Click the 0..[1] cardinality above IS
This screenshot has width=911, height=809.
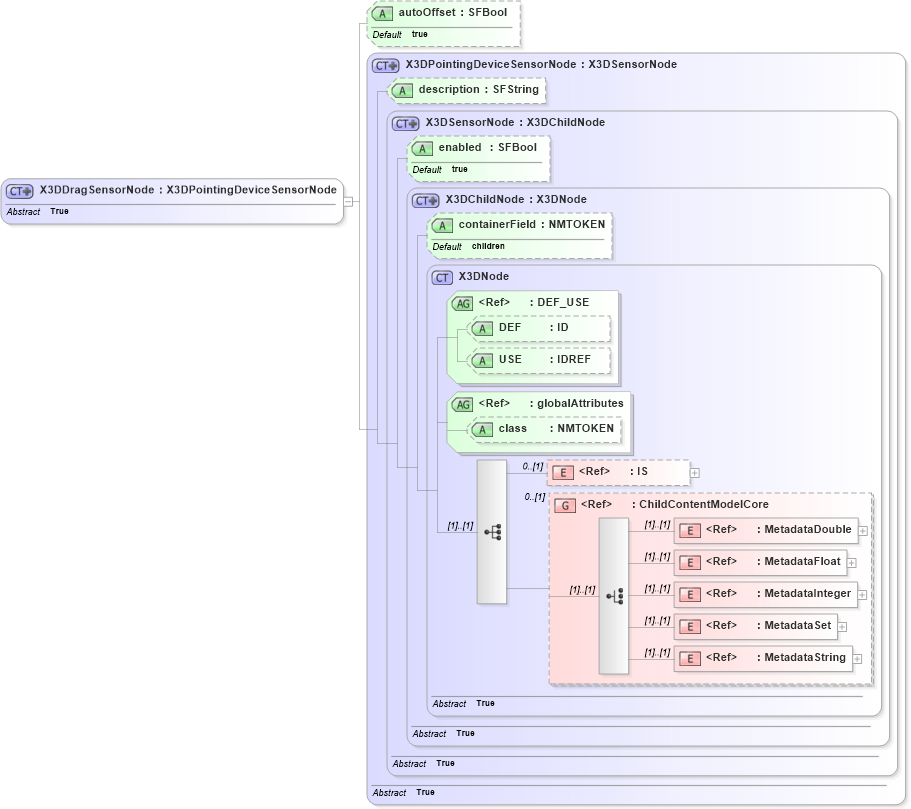tap(532, 466)
